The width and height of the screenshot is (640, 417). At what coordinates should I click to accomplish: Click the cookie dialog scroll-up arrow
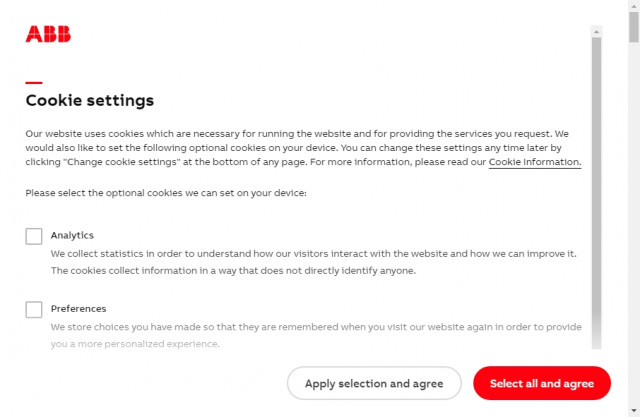tap(597, 31)
